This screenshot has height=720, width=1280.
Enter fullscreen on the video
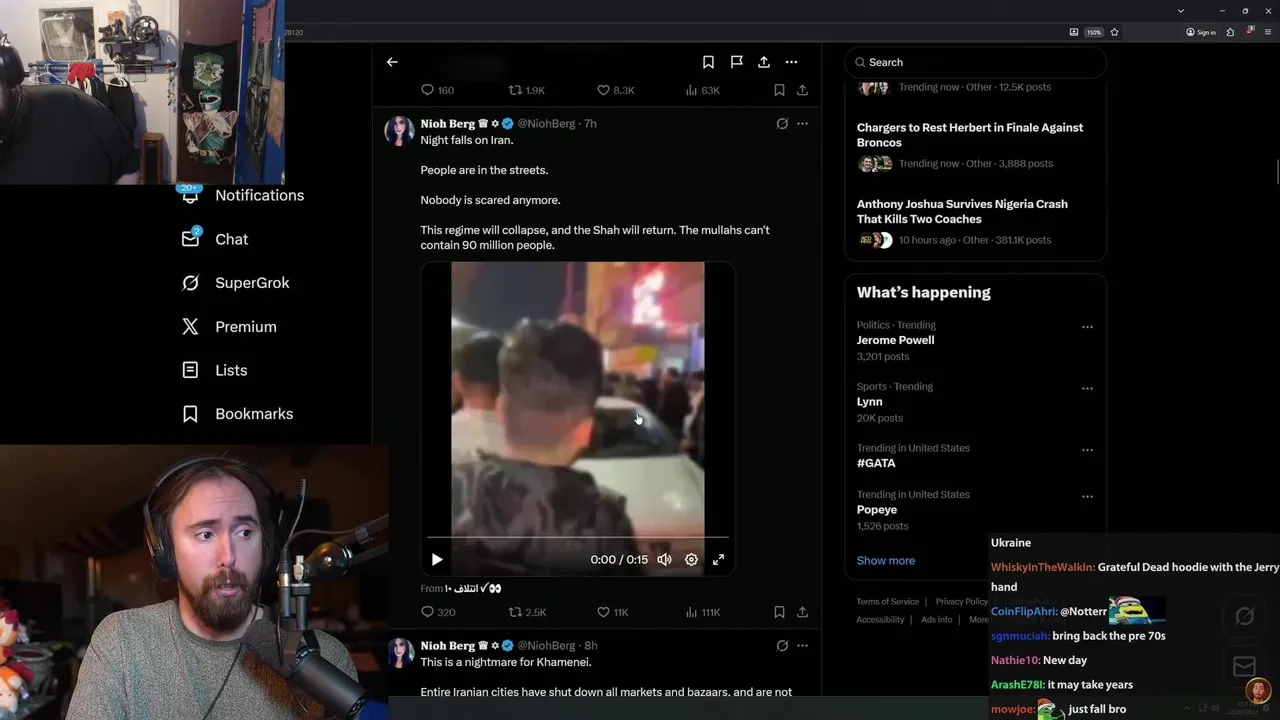[x=718, y=560]
